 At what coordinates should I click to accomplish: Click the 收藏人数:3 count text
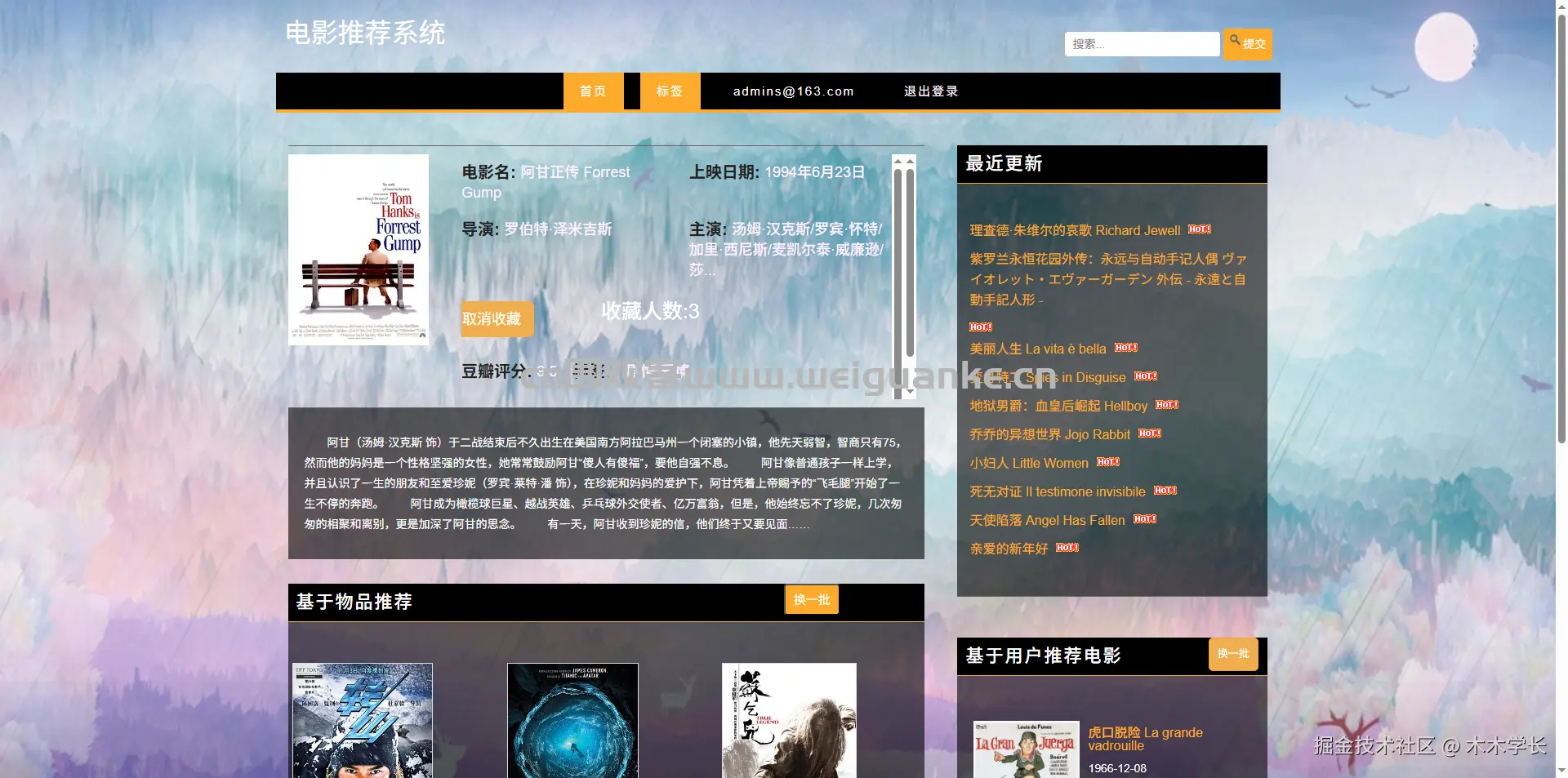(650, 311)
